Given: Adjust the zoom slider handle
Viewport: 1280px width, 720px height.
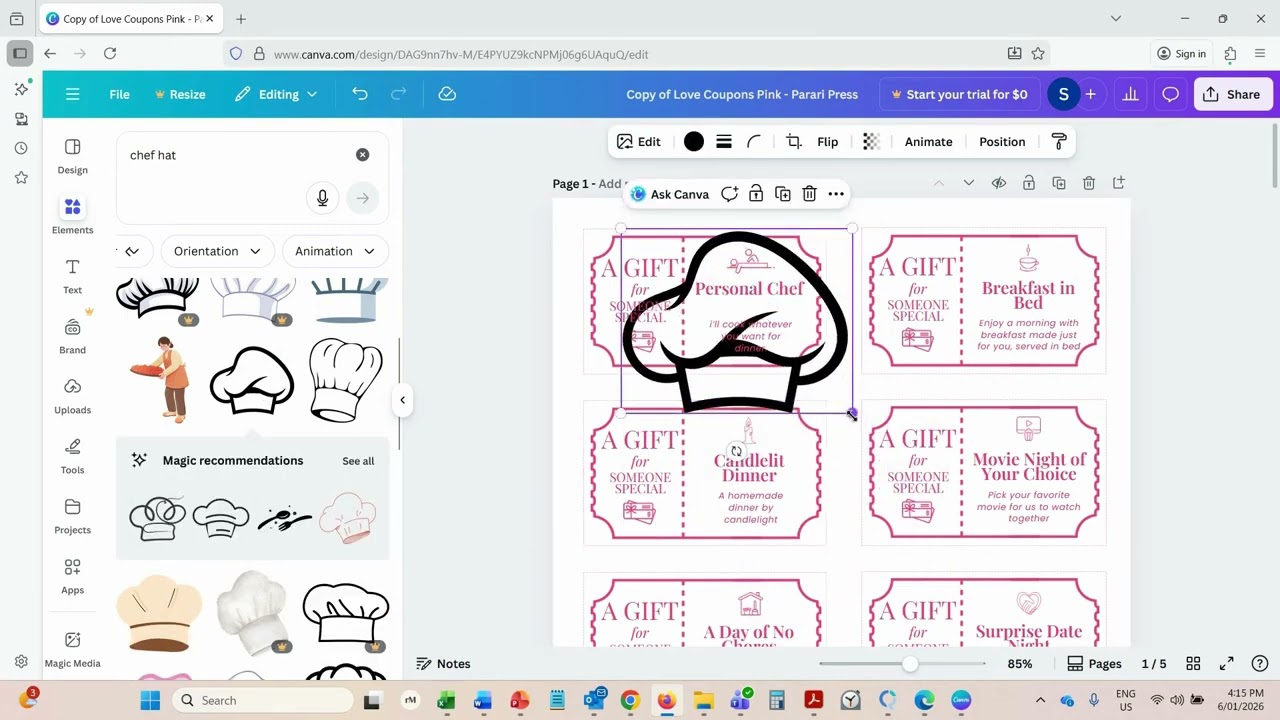Looking at the screenshot, I should pyautogui.click(x=909, y=664).
